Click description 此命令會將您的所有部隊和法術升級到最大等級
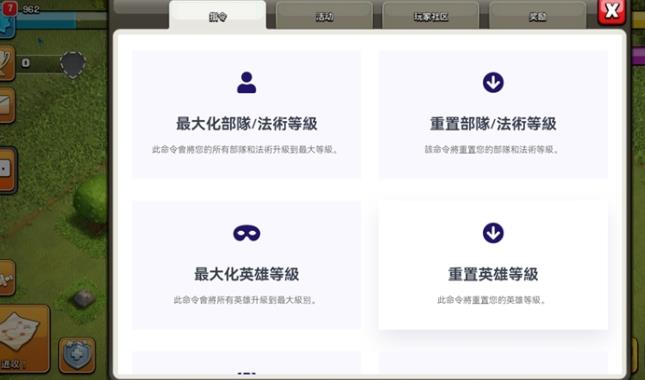645x380 pixels. (x=246, y=149)
